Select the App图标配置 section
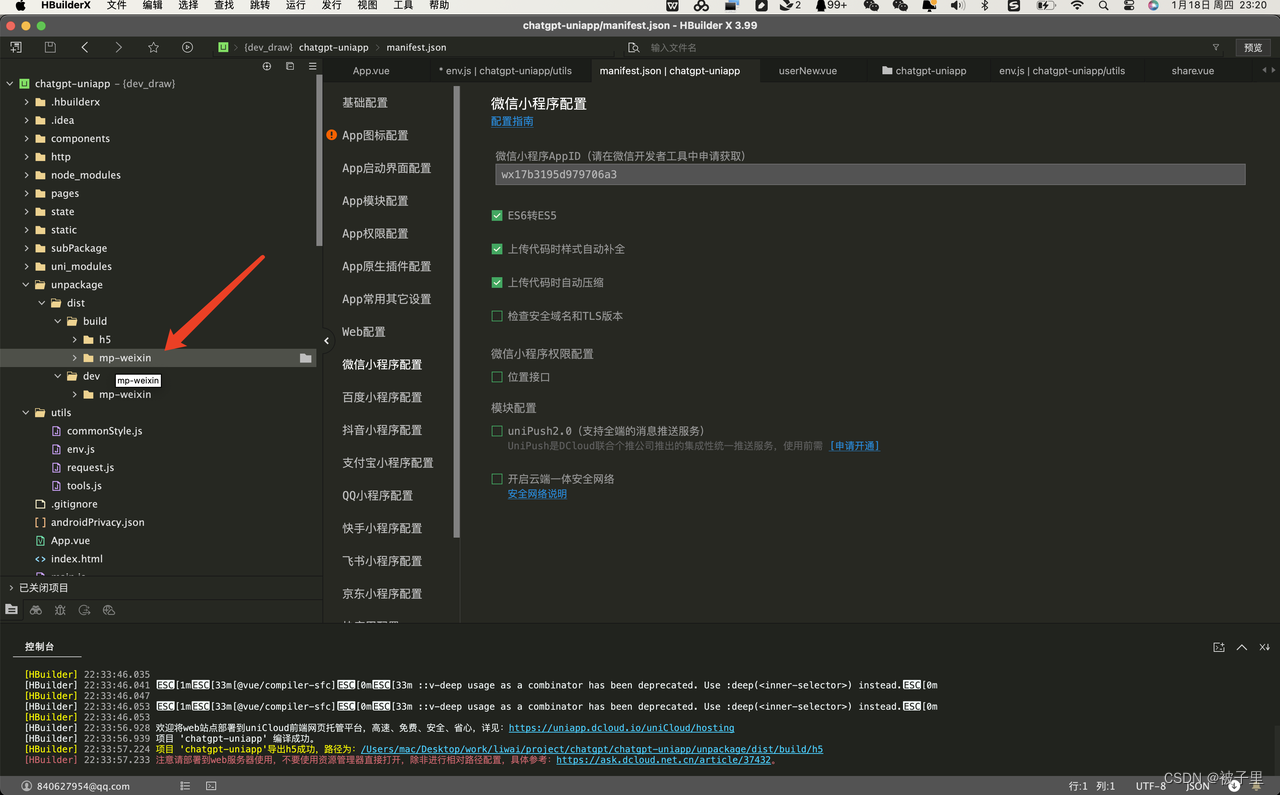 tap(375, 136)
